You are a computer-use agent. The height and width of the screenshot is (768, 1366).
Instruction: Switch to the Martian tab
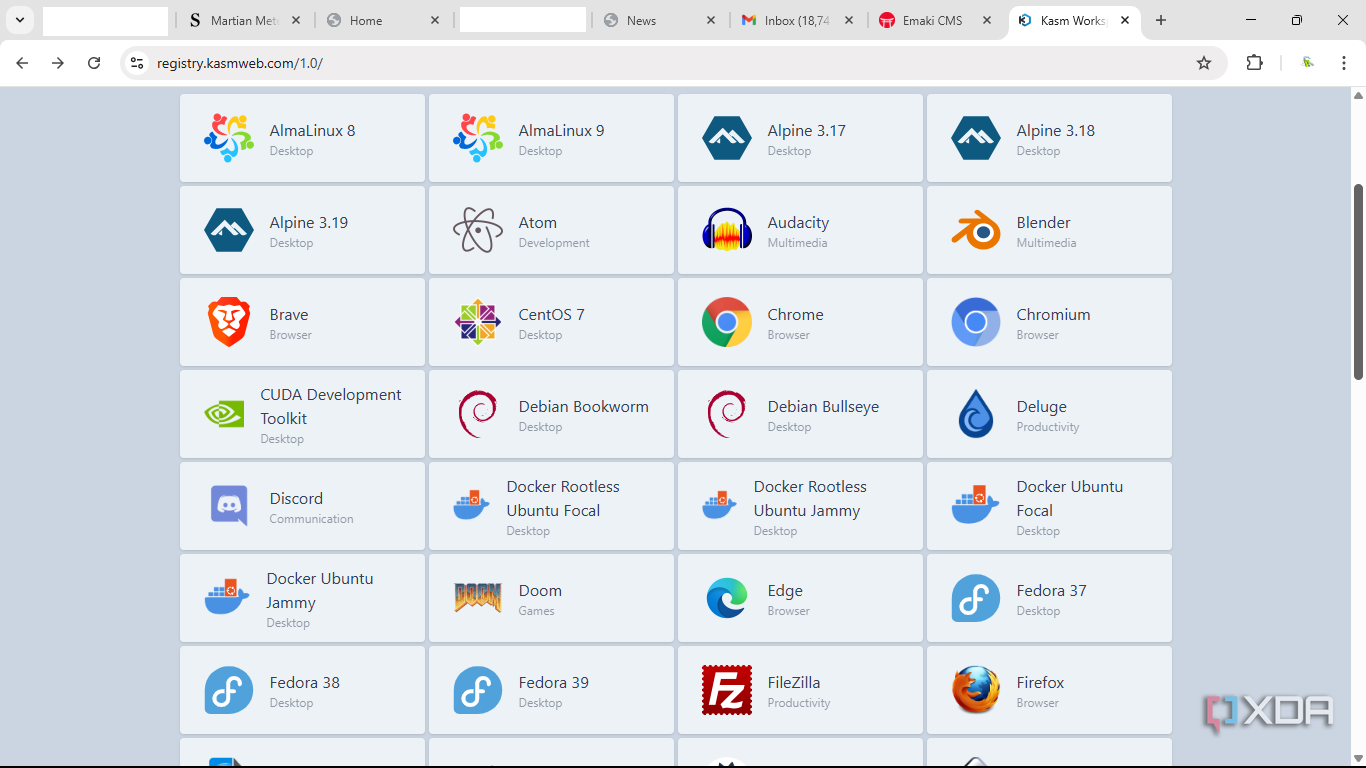click(244, 20)
